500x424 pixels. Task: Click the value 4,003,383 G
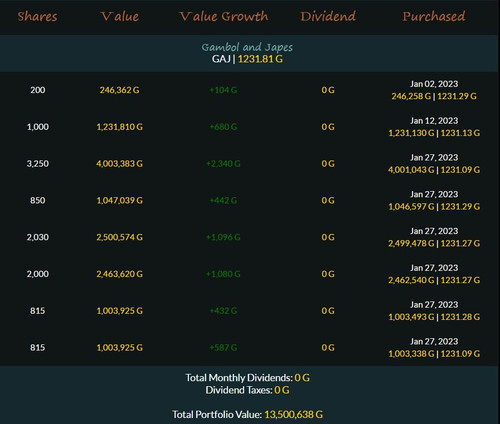(x=120, y=164)
